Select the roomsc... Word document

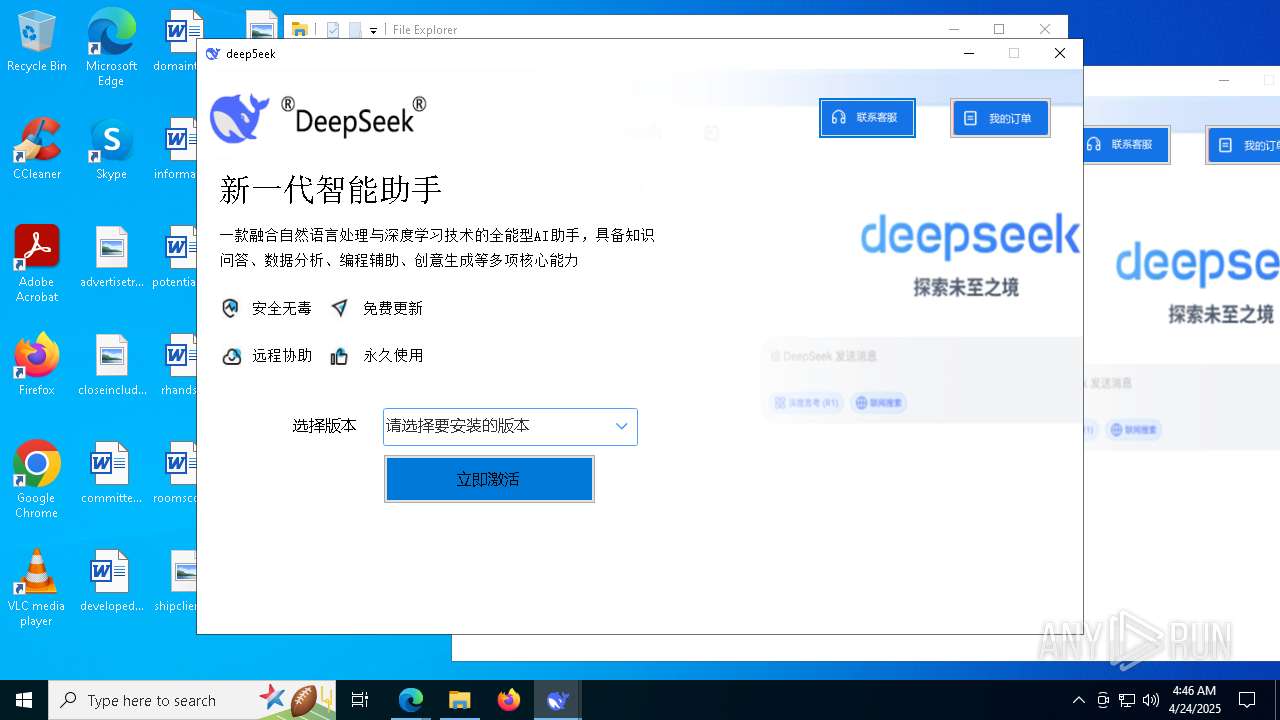click(176, 473)
